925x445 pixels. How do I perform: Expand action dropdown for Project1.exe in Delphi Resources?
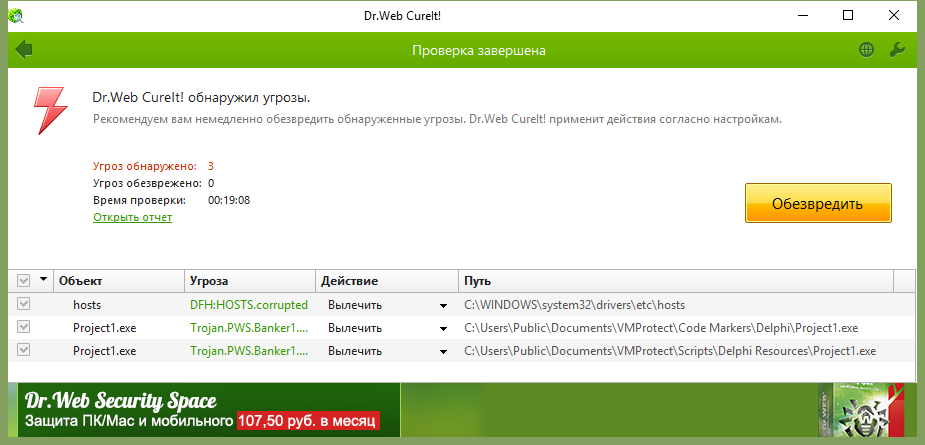click(x=443, y=351)
